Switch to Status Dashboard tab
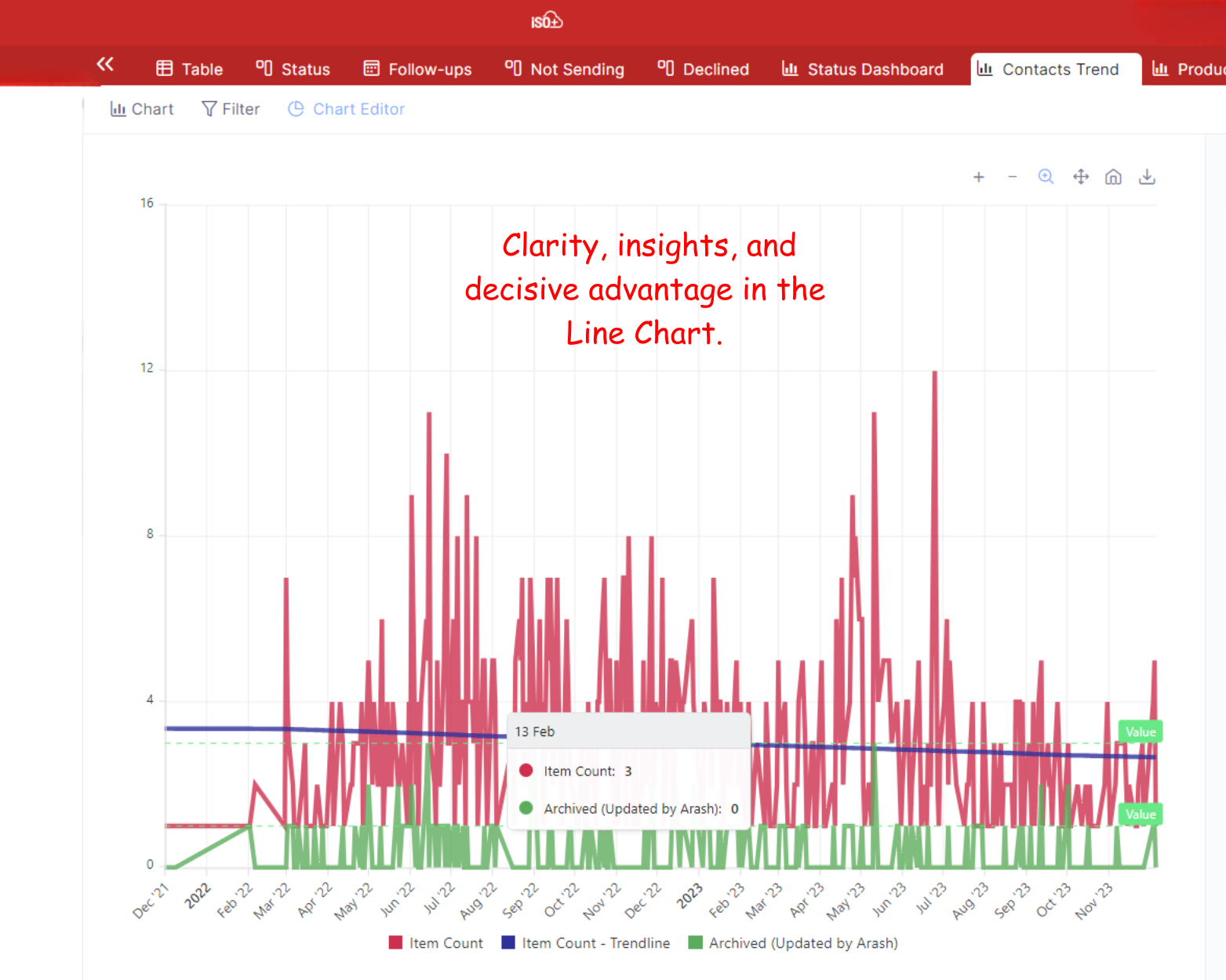This screenshot has width=1226, height=980. click(x=863, y=69)
